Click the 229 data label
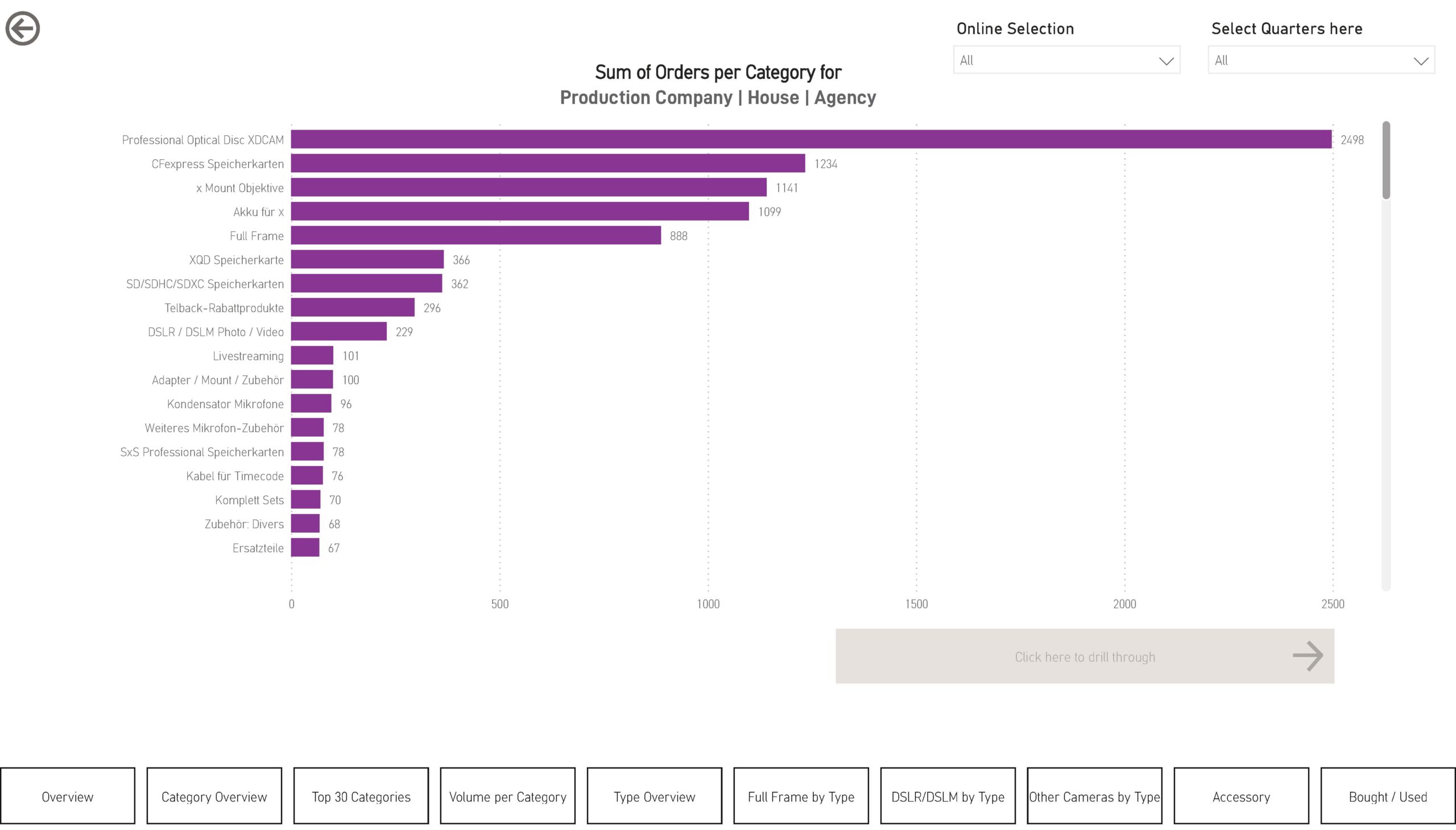This screenshot has width=1456, height=830. (404, 332)
